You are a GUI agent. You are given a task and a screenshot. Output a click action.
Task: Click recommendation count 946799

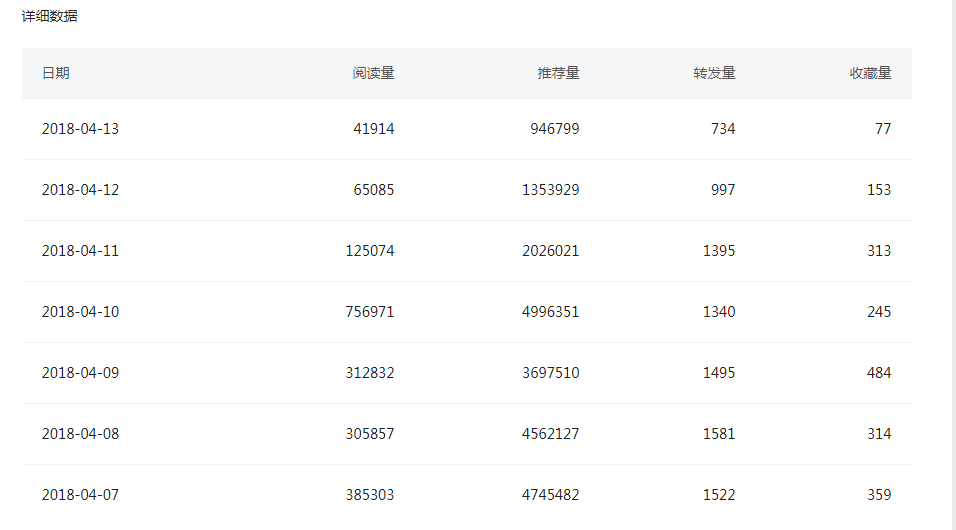[x=555, y=129]
